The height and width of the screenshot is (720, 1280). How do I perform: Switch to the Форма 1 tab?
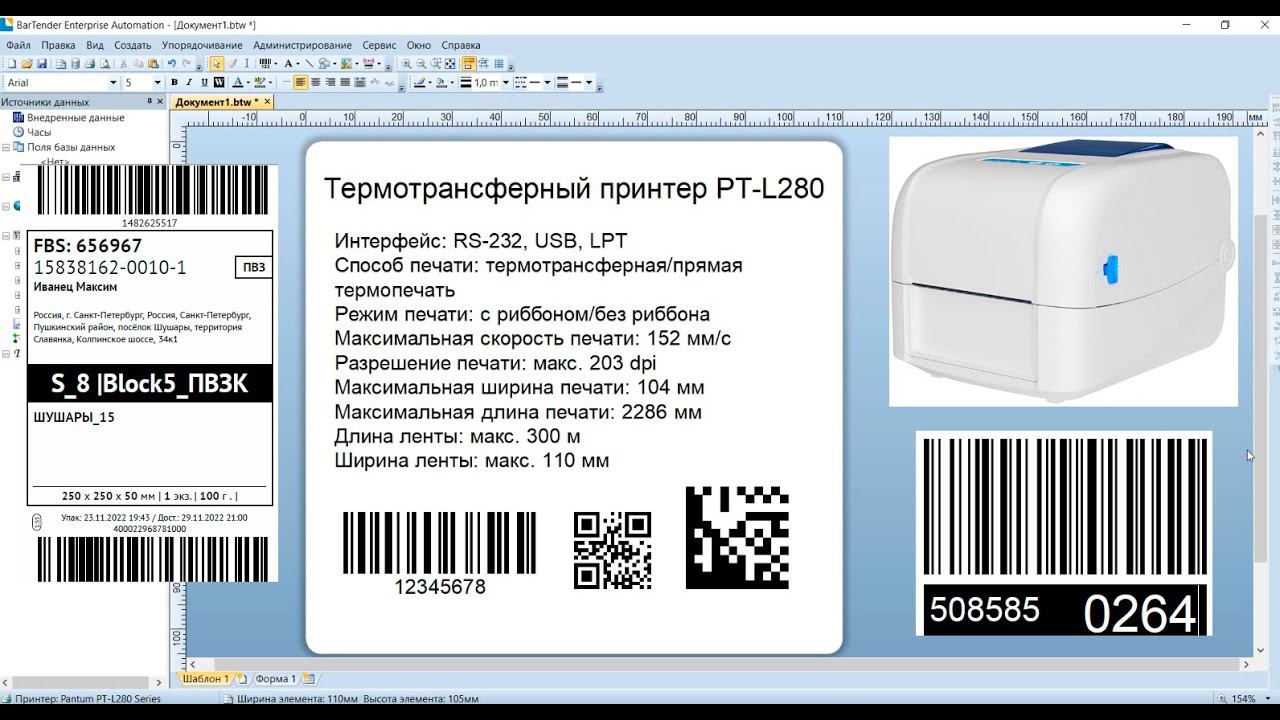274,679
